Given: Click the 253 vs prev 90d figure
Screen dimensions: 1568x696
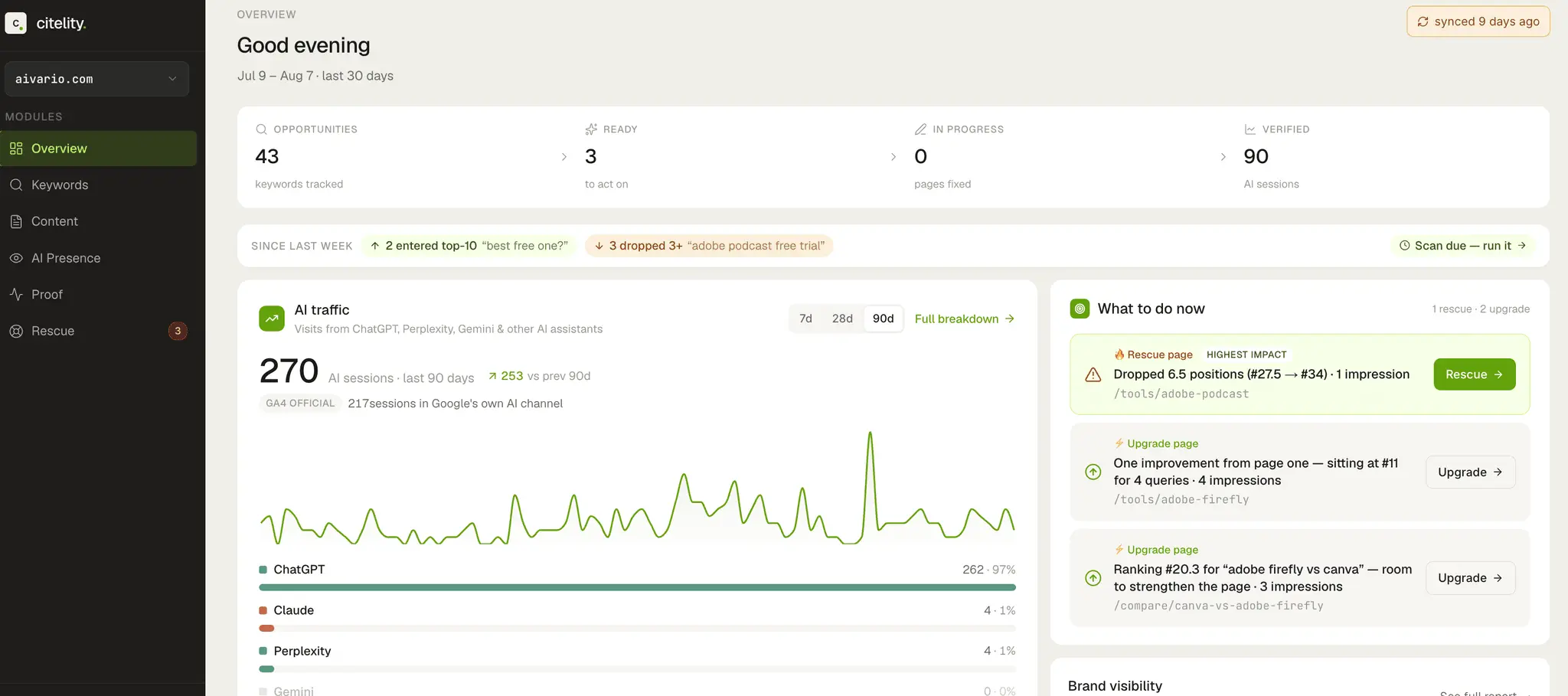Looking at the screenshot, I should coord(539,376).
